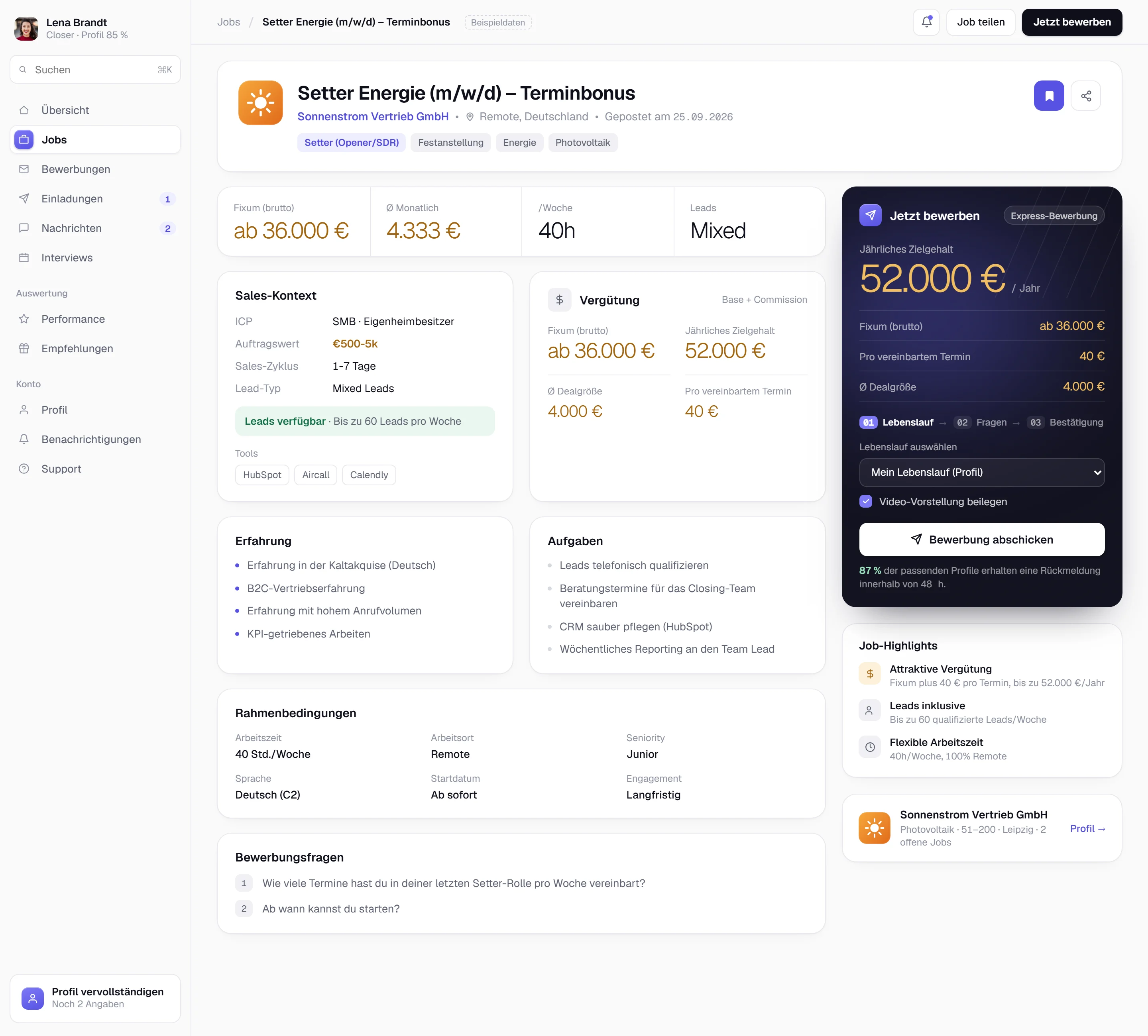Toggle the purple bookmark icon for this job
The height and width of the screenshot is (1036, 1148).
pos(1049,96)
